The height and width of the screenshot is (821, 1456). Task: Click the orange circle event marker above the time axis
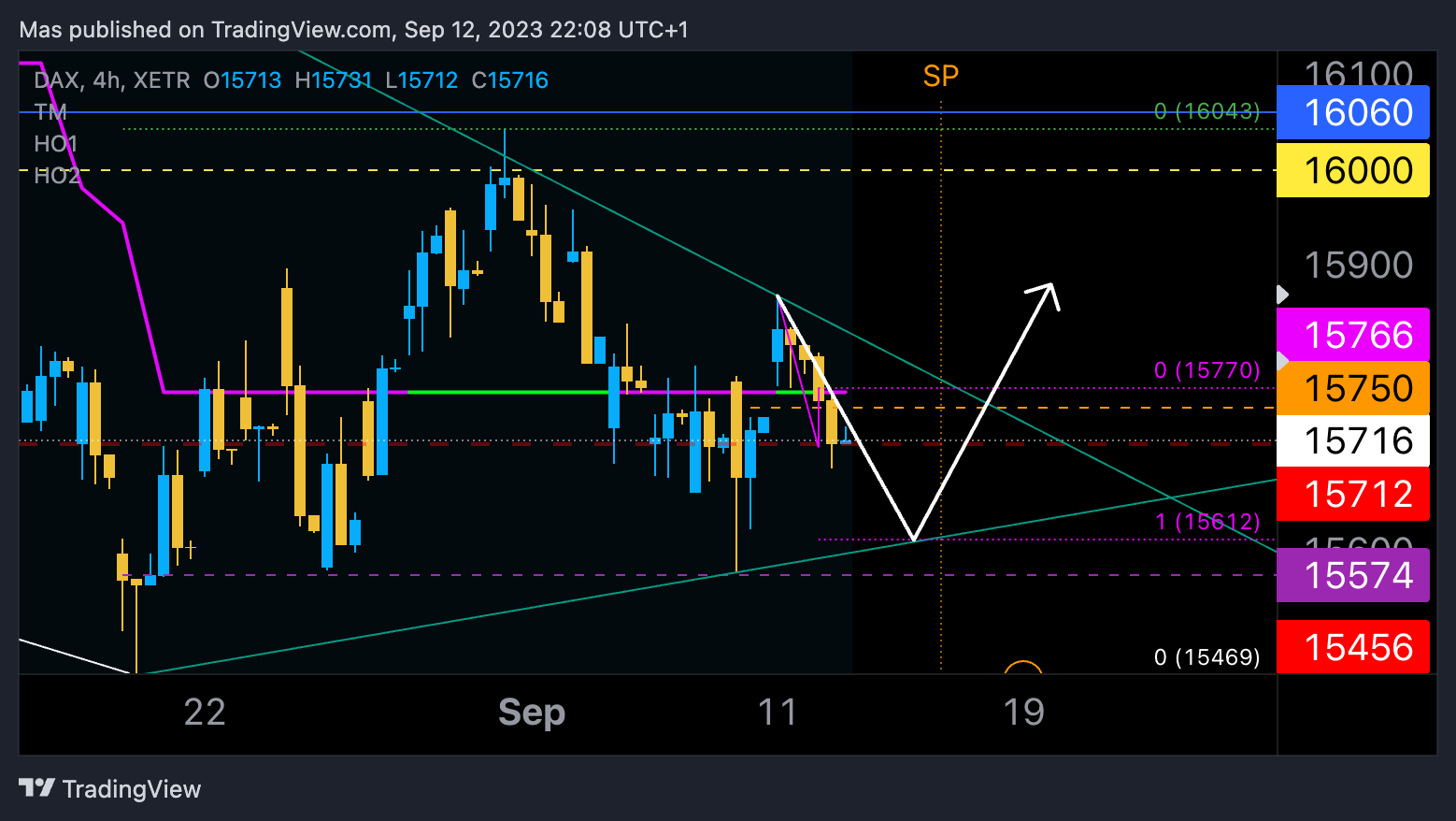coord(1023,667)
